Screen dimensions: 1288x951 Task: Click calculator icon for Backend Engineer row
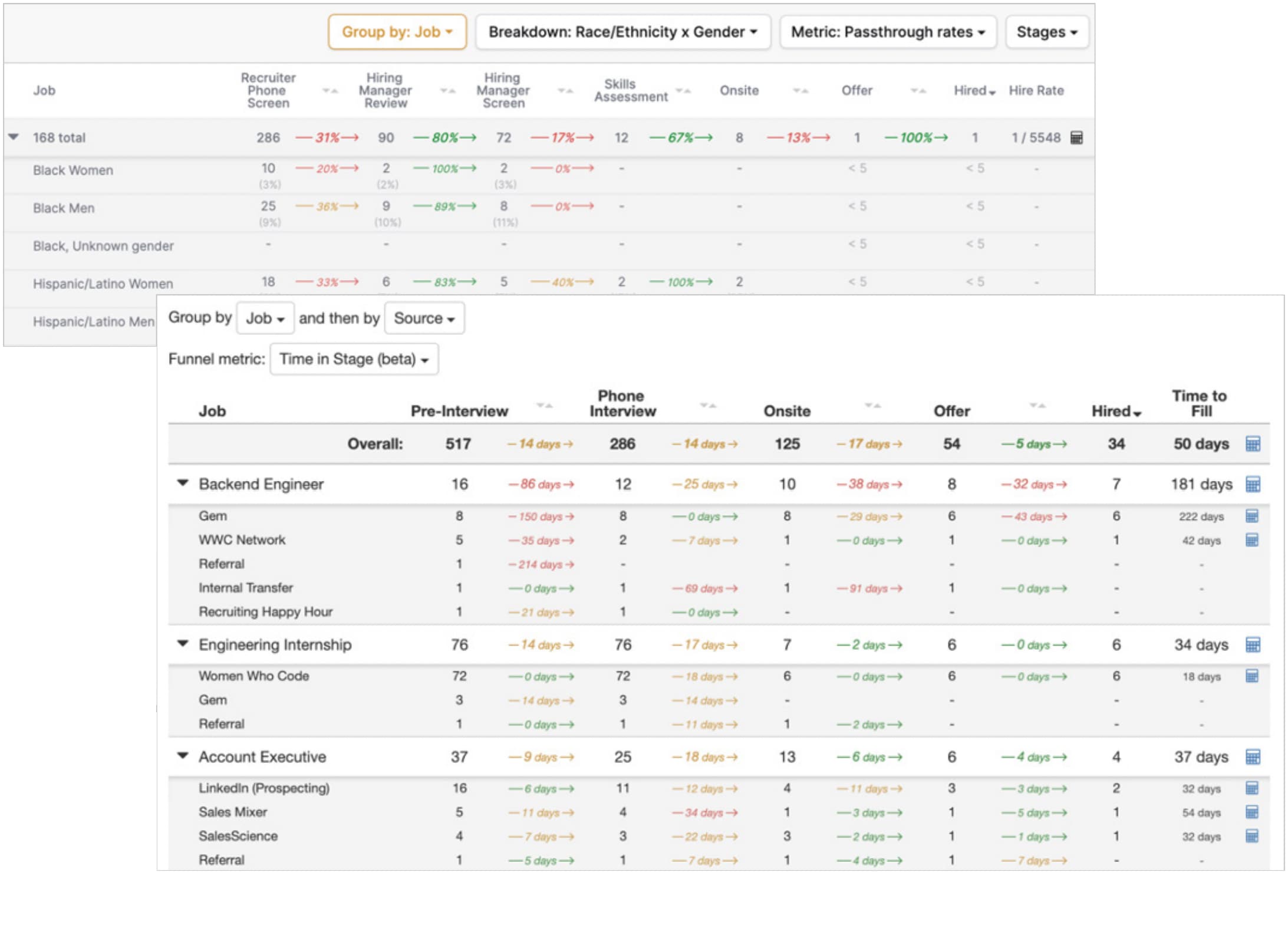pyautogui.click(x=1253, y=484)
